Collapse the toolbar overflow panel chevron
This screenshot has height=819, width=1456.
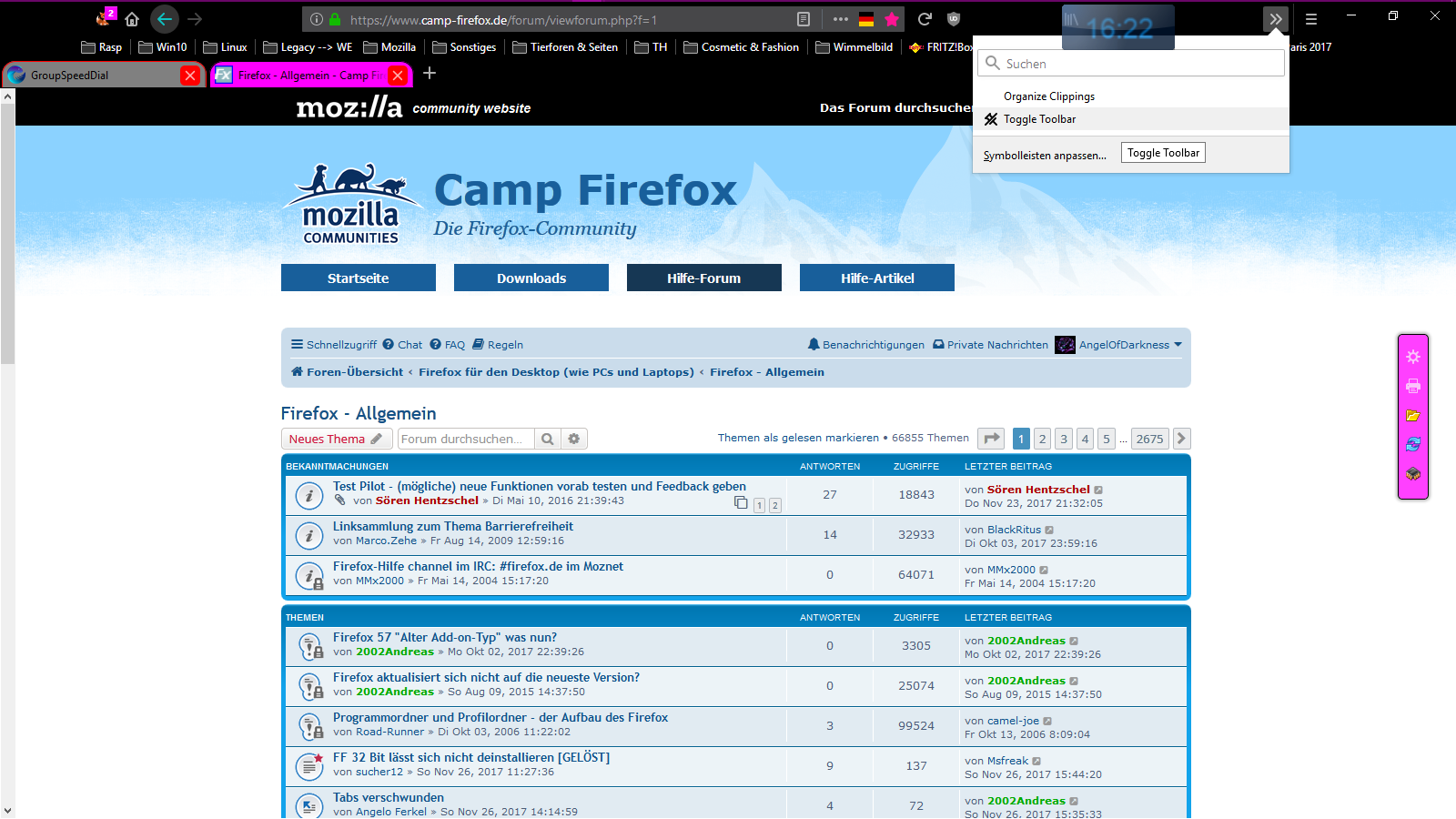coord(1276,19)
